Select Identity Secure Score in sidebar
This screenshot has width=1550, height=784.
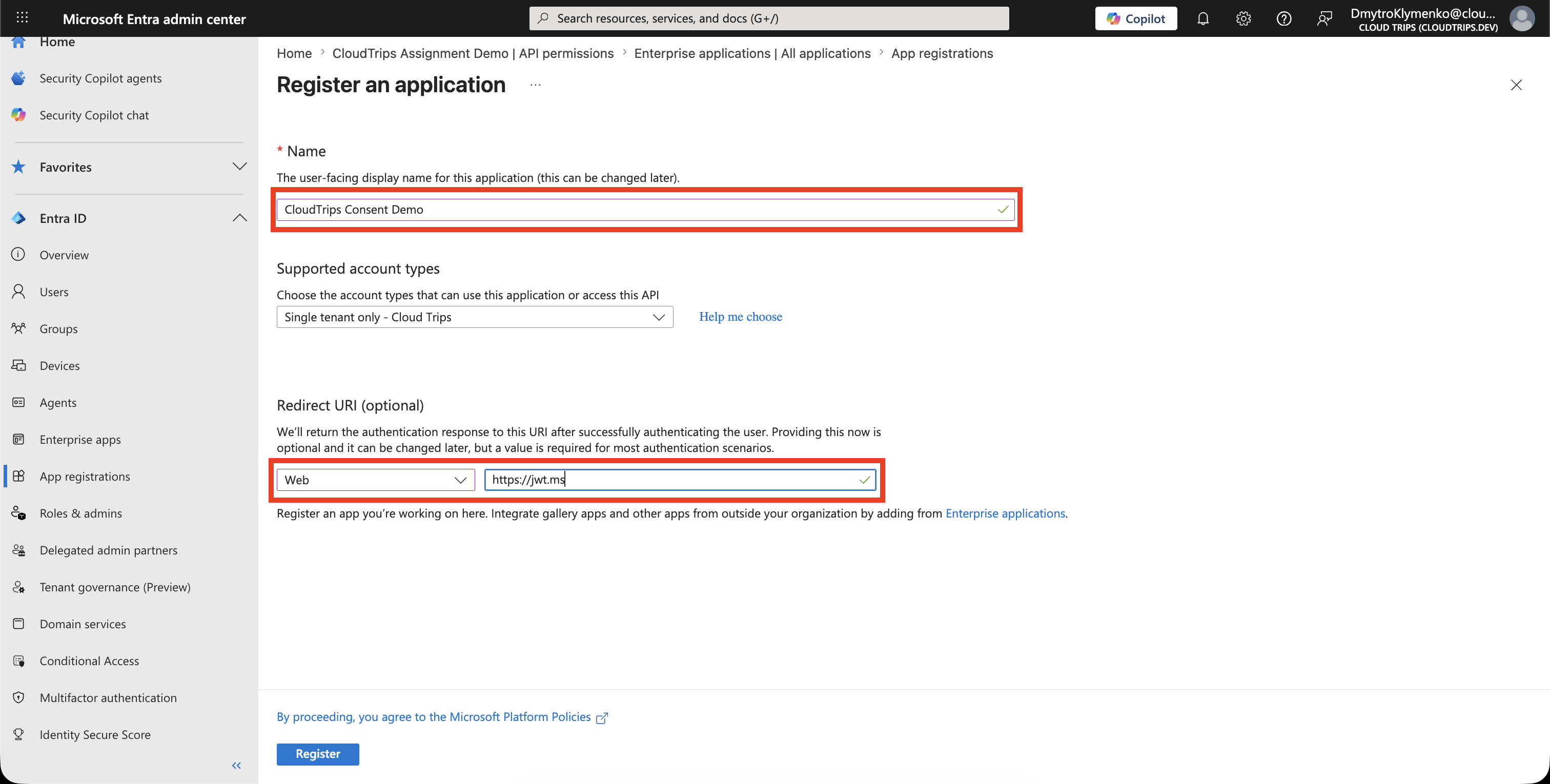(x=95, y=735)
